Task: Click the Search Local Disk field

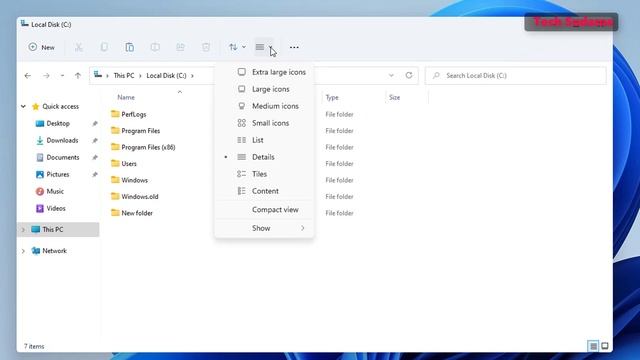Action: 516,76
